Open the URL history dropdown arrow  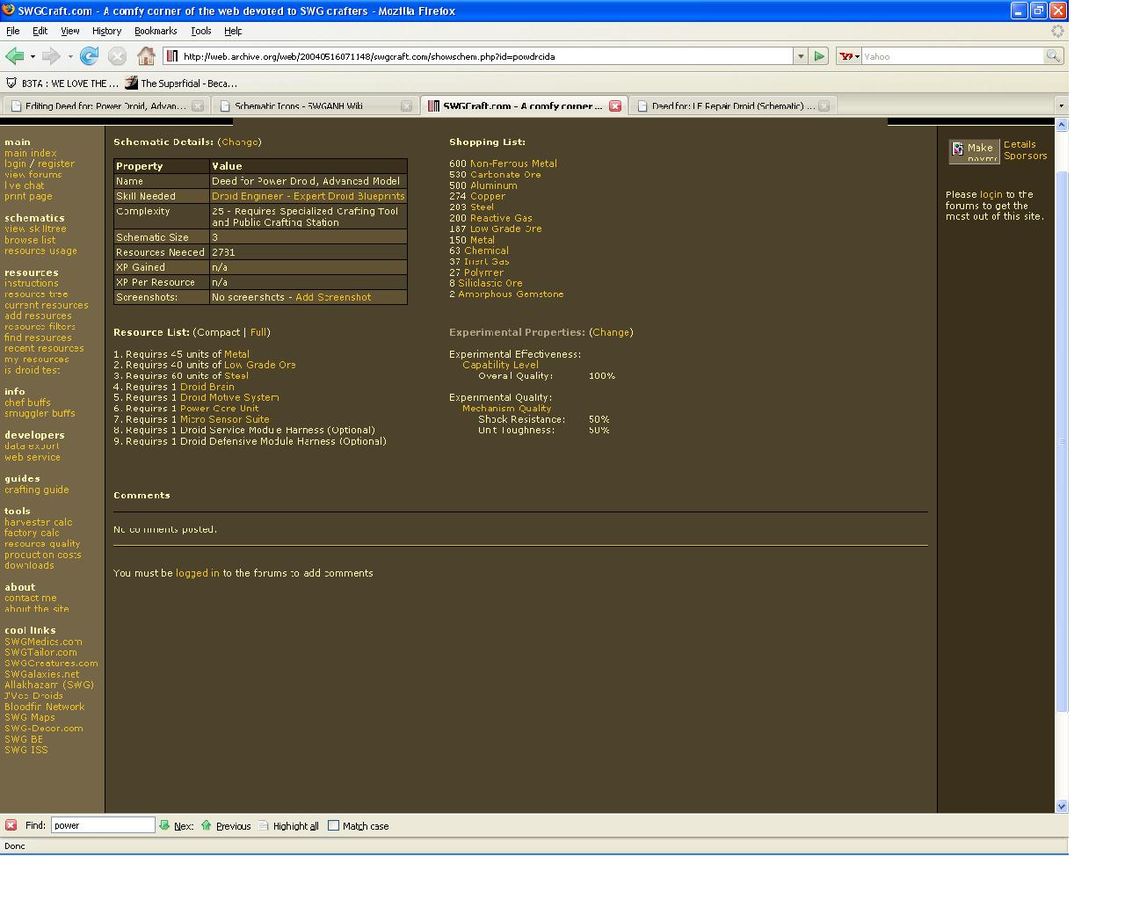(800, 56)
